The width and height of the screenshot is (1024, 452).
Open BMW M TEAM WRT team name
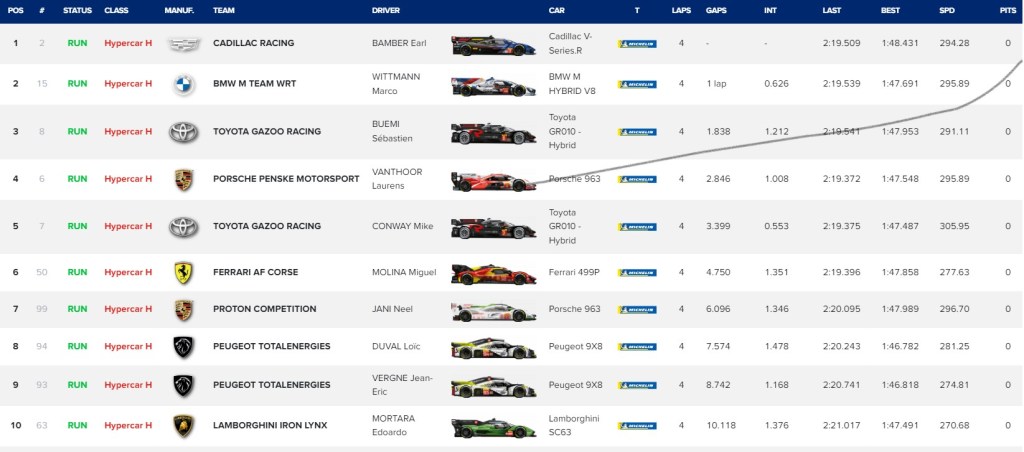(x=254, y=84)
